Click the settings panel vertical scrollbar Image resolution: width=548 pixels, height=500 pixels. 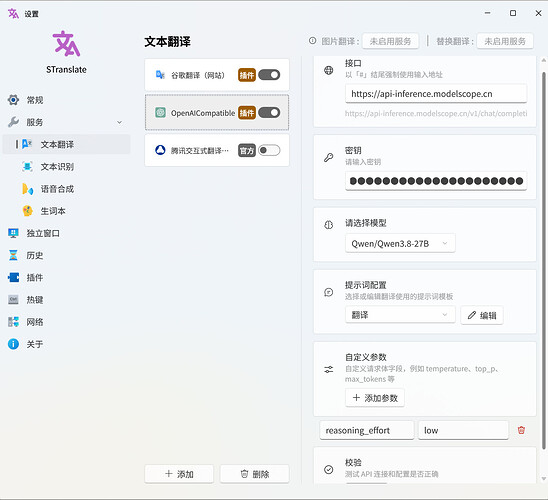pos(543,261)
